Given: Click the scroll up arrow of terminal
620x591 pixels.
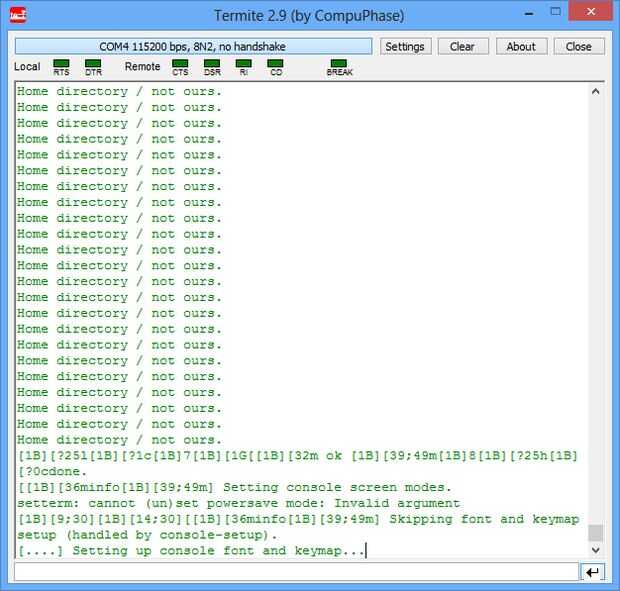Looking at the screenshot, I should (x=596, y=92).
